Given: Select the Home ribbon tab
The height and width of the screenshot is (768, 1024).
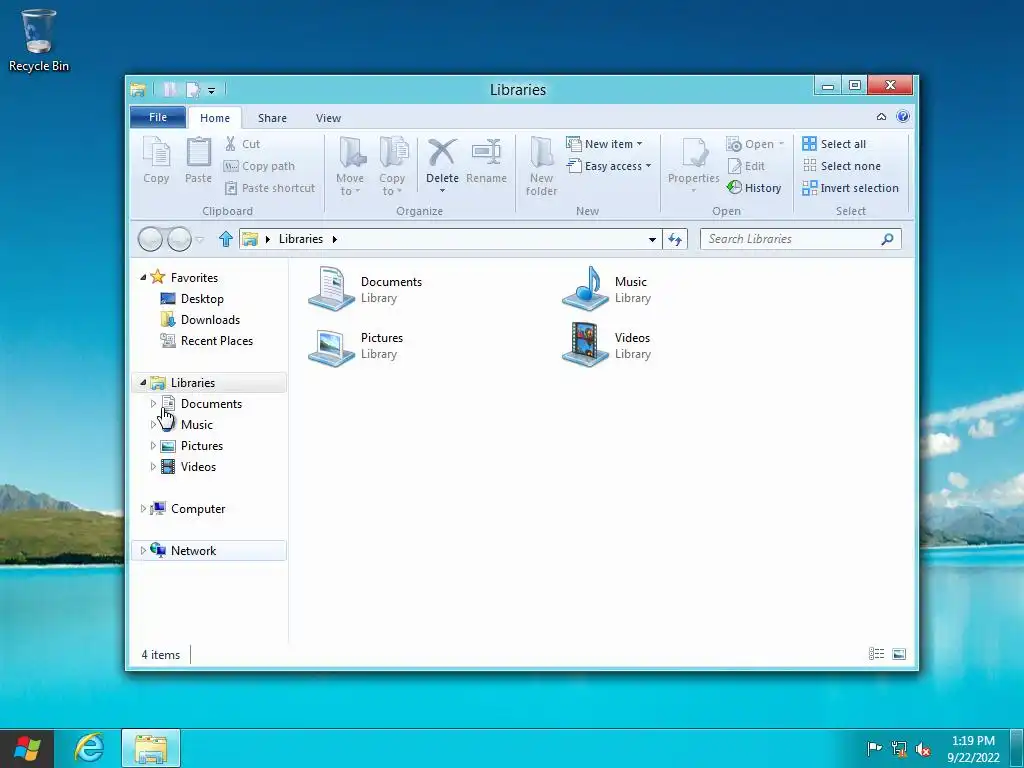Looking at the screenshot, I should pos(215,118).
